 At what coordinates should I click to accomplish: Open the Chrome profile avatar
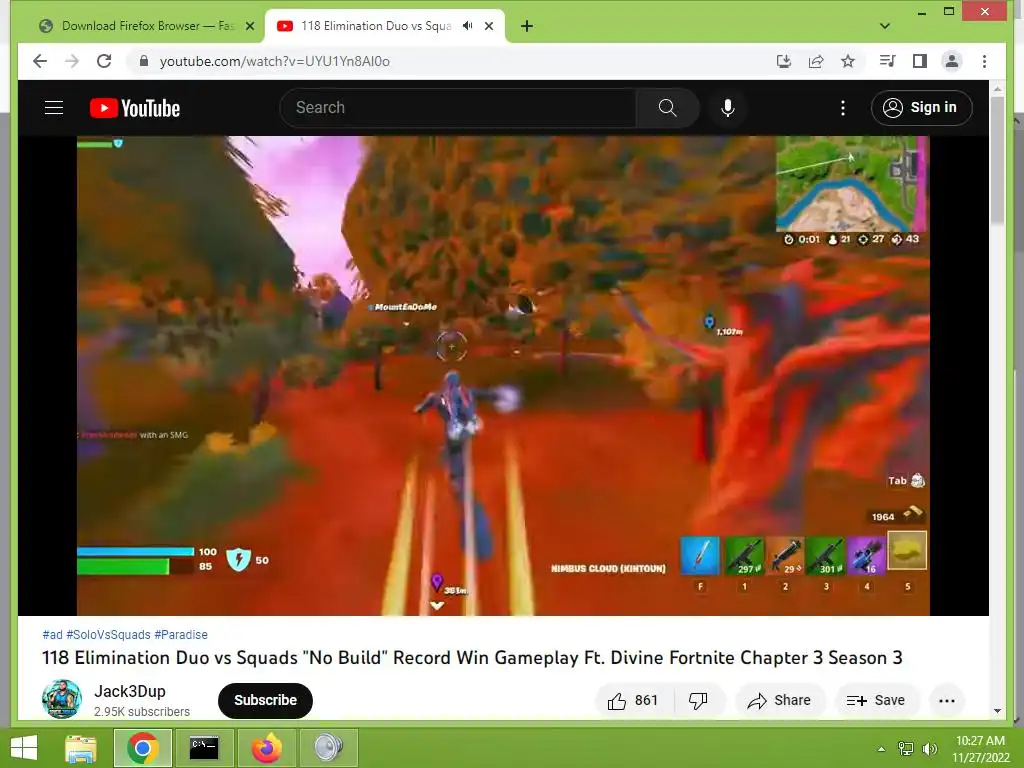click(952, 61)
